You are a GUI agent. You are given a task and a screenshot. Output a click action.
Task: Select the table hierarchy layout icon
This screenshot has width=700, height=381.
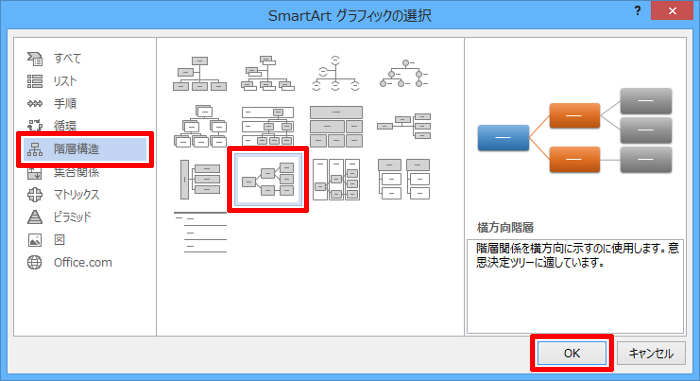tap(336, 126)
